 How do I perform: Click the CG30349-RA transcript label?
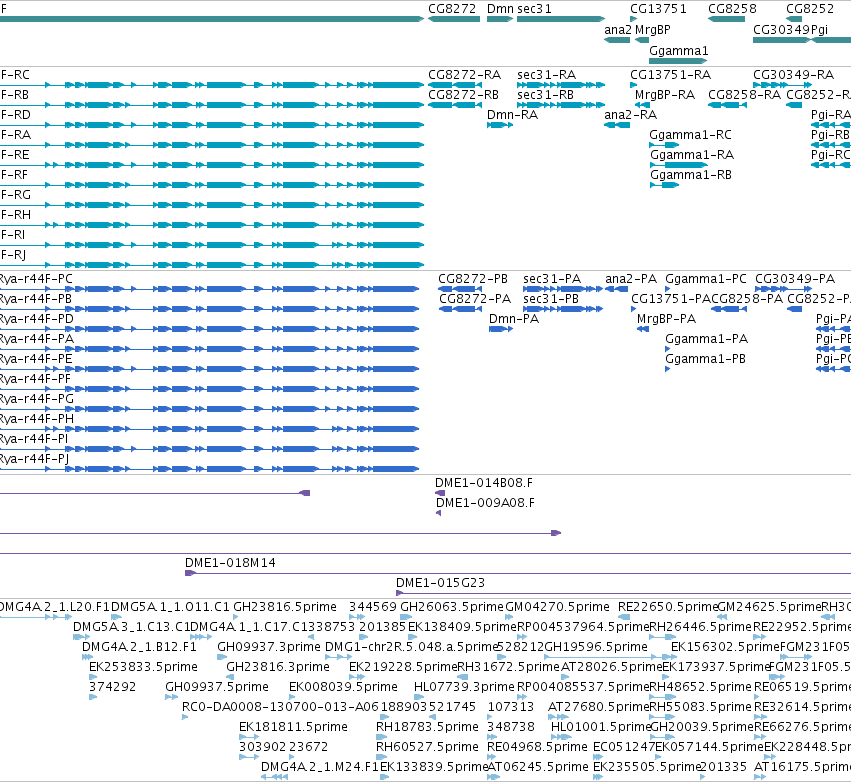click(793, 74)
